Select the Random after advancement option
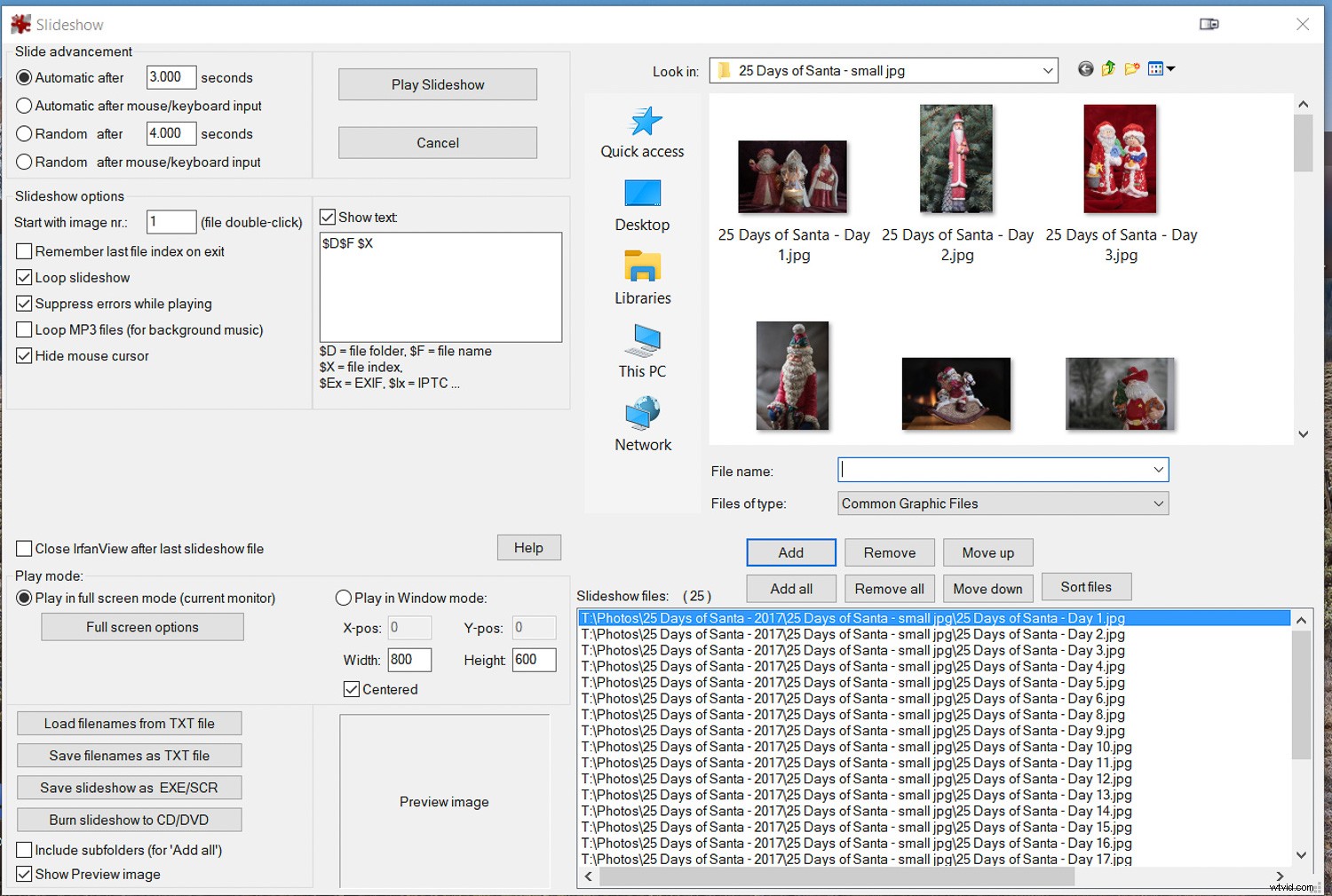The image size is (1332, 896). pyautogui.click(x=24, y=133)
